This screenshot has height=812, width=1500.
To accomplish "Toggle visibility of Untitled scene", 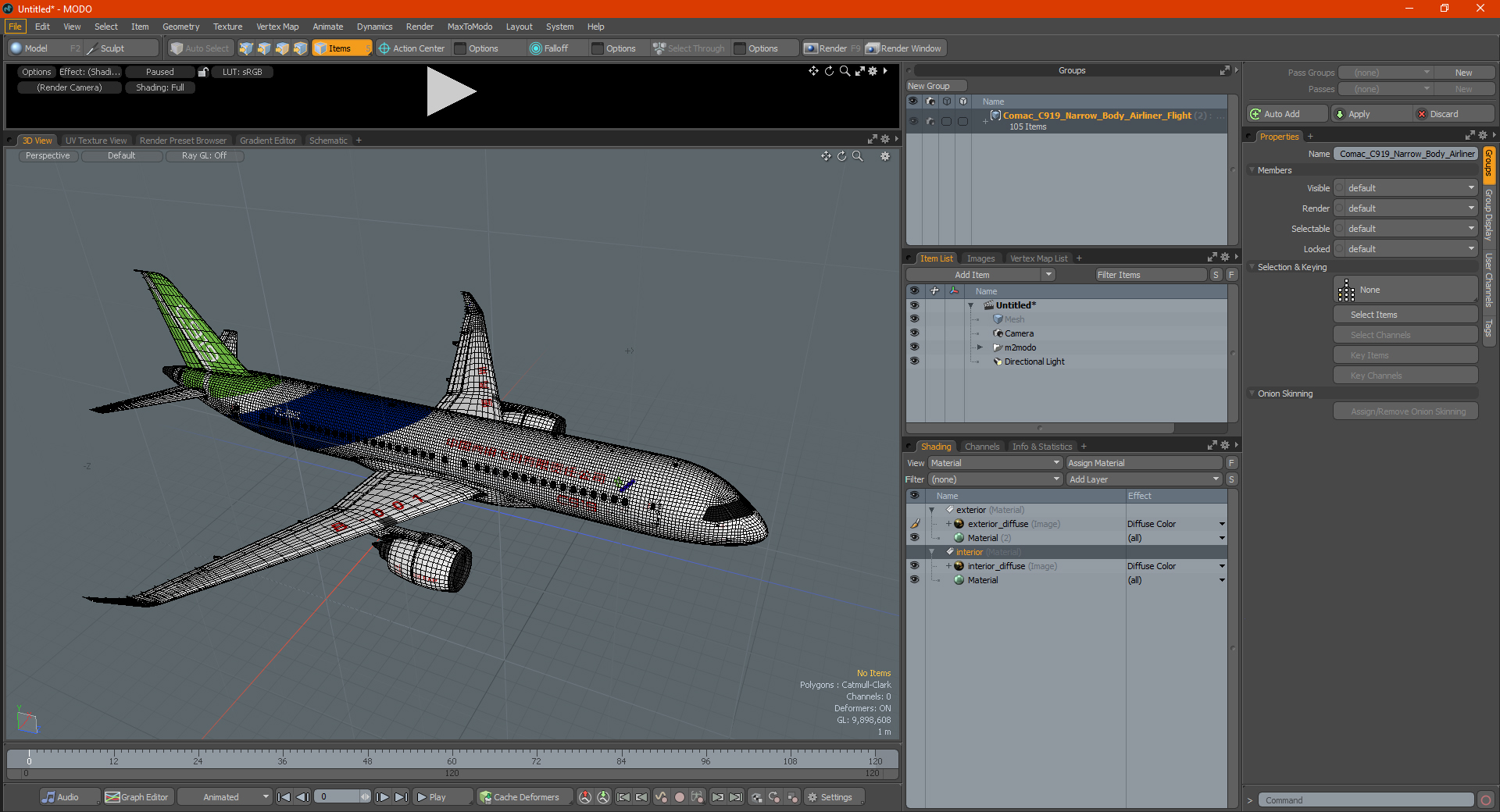I will (914, 305).
